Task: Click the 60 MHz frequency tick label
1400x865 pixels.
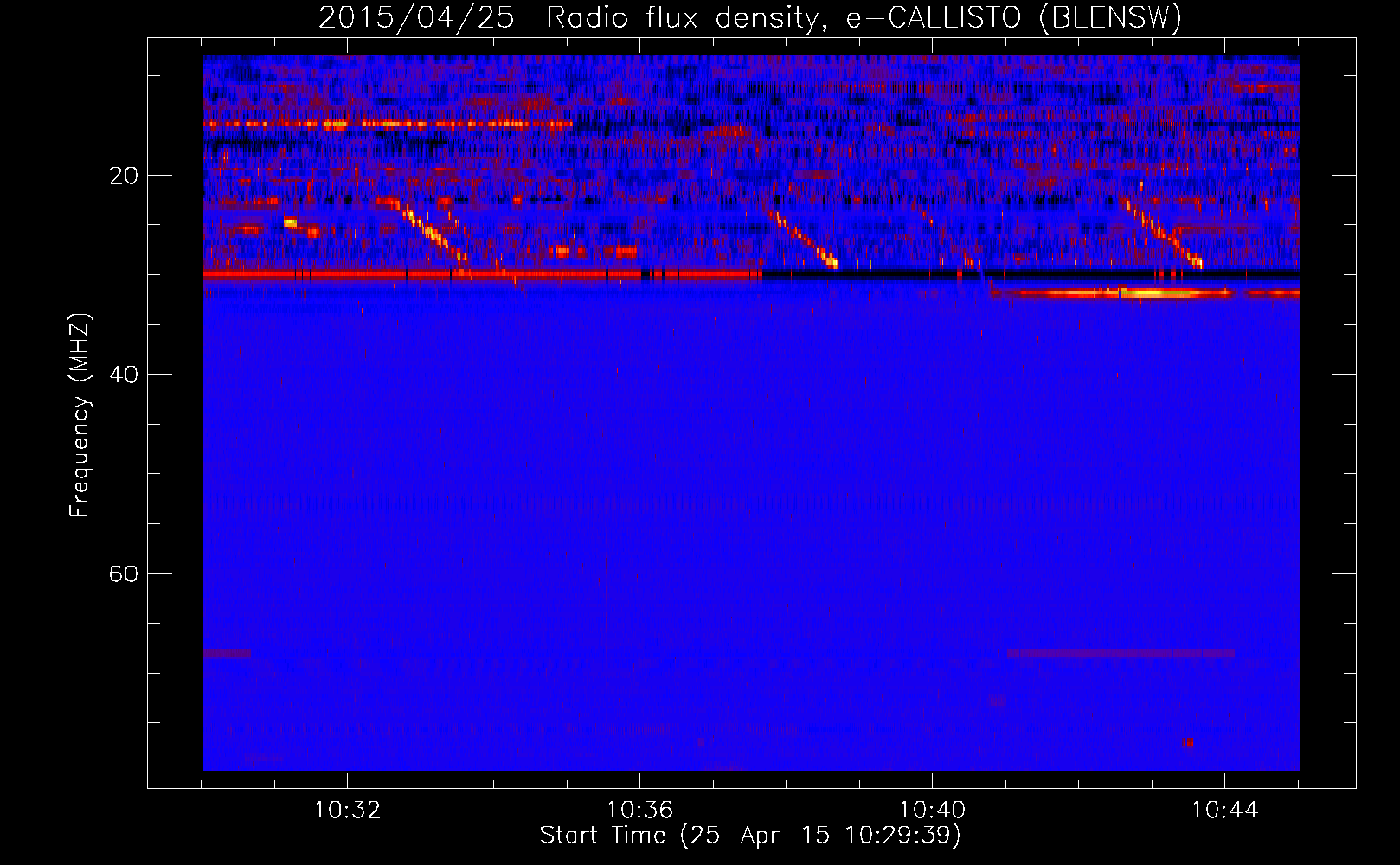Action: (x=124, y=573)
